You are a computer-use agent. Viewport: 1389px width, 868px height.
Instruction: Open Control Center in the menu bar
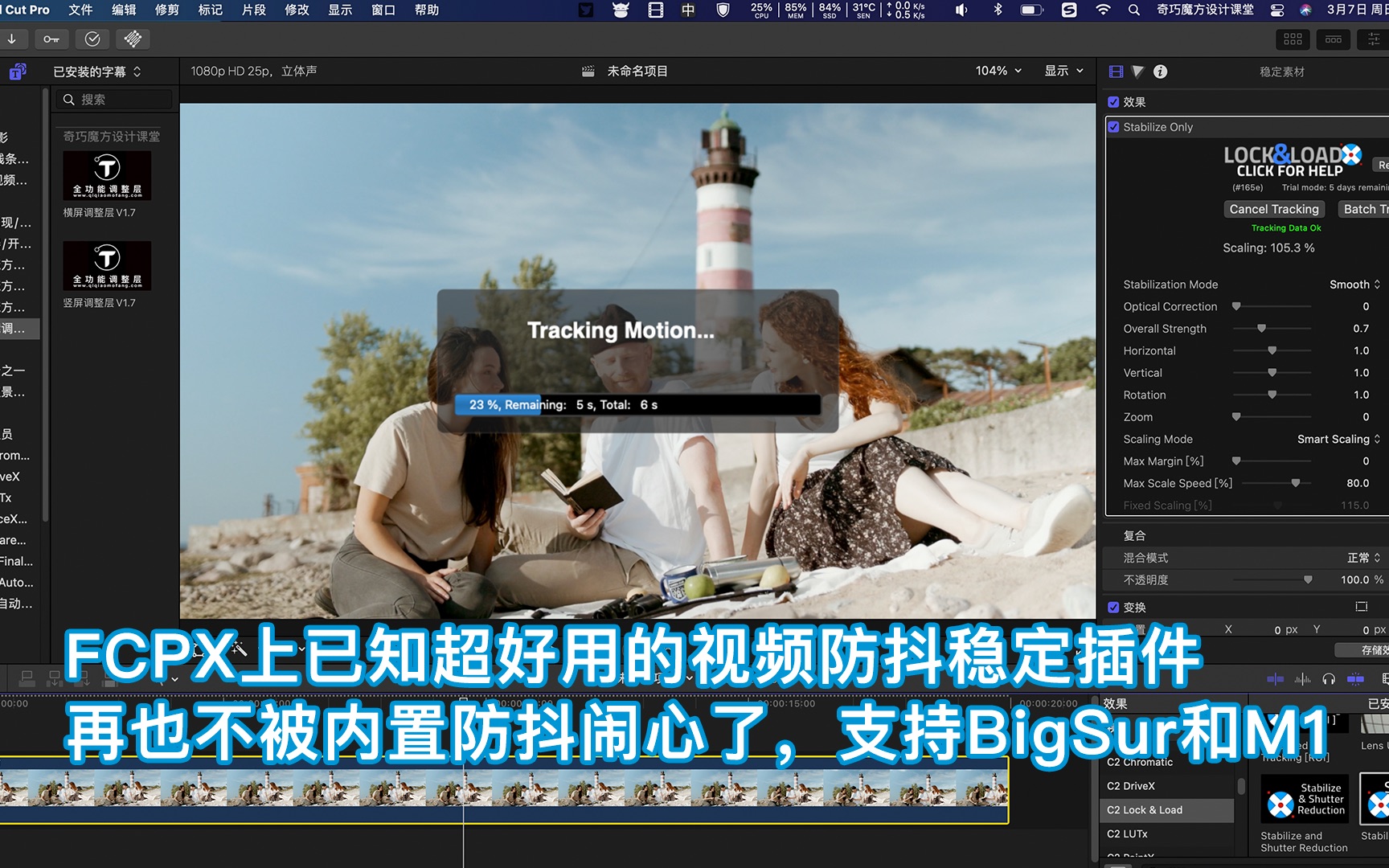1276,10
